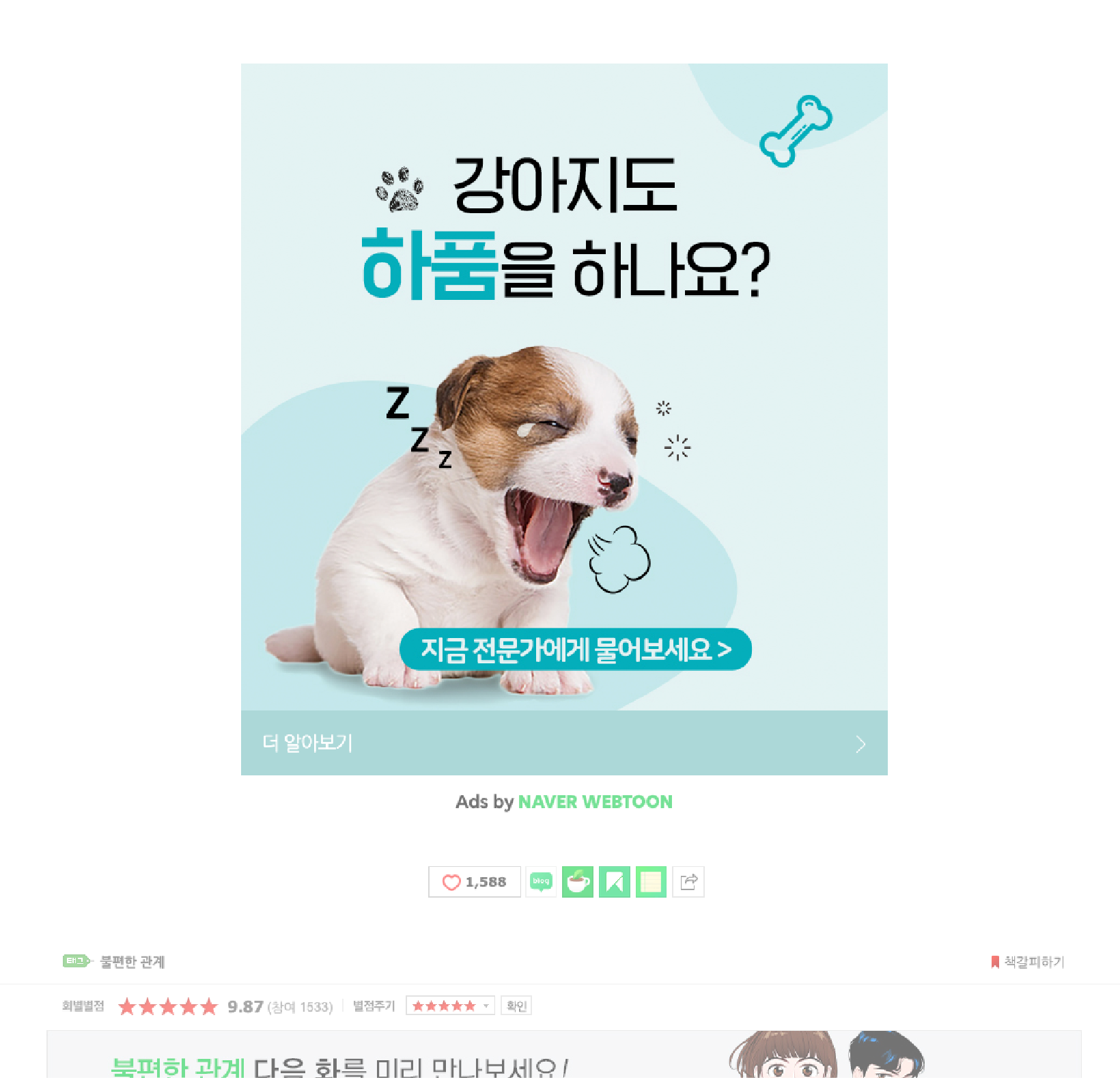Click the bone icon in the ad
Screen dimensions: 1120x1078
(x=796, y=131)
